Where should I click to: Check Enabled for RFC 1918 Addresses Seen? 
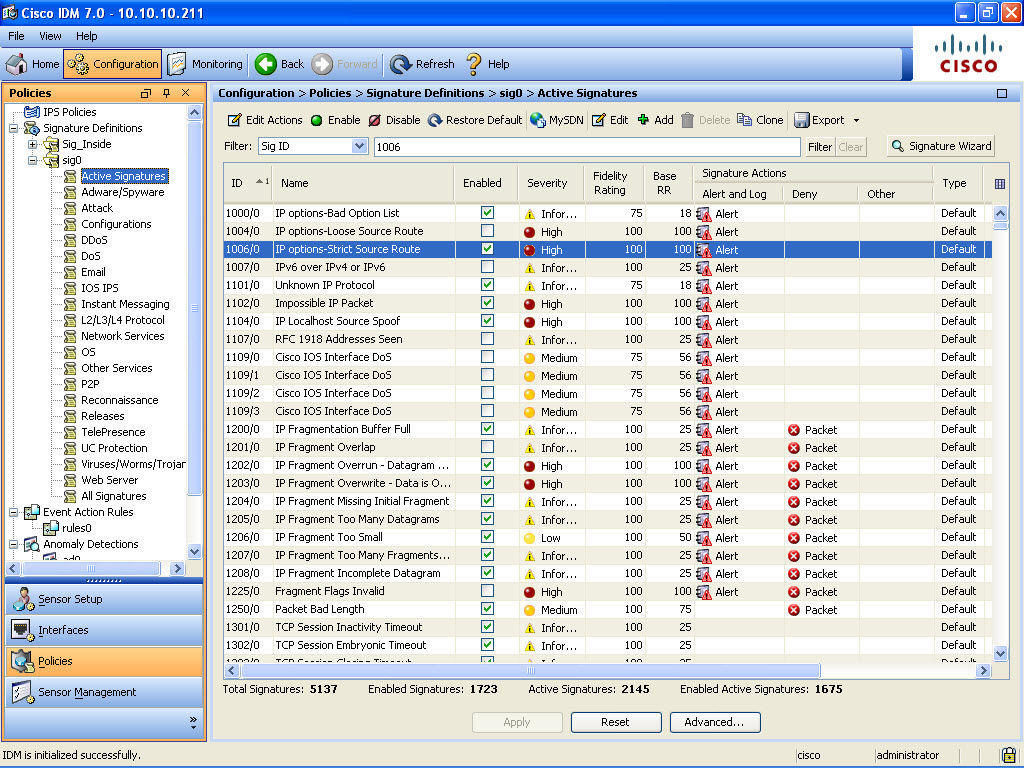point(487,339)
